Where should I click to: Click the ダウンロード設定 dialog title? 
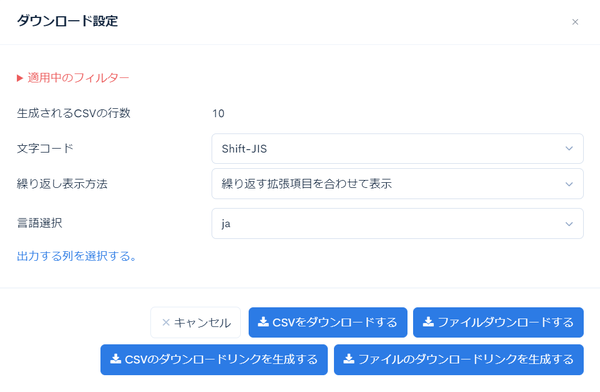67,21
